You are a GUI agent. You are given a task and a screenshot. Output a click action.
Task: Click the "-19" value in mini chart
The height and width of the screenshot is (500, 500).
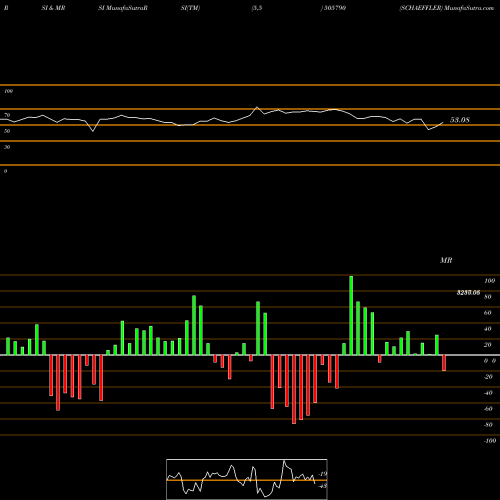(322, 474)
